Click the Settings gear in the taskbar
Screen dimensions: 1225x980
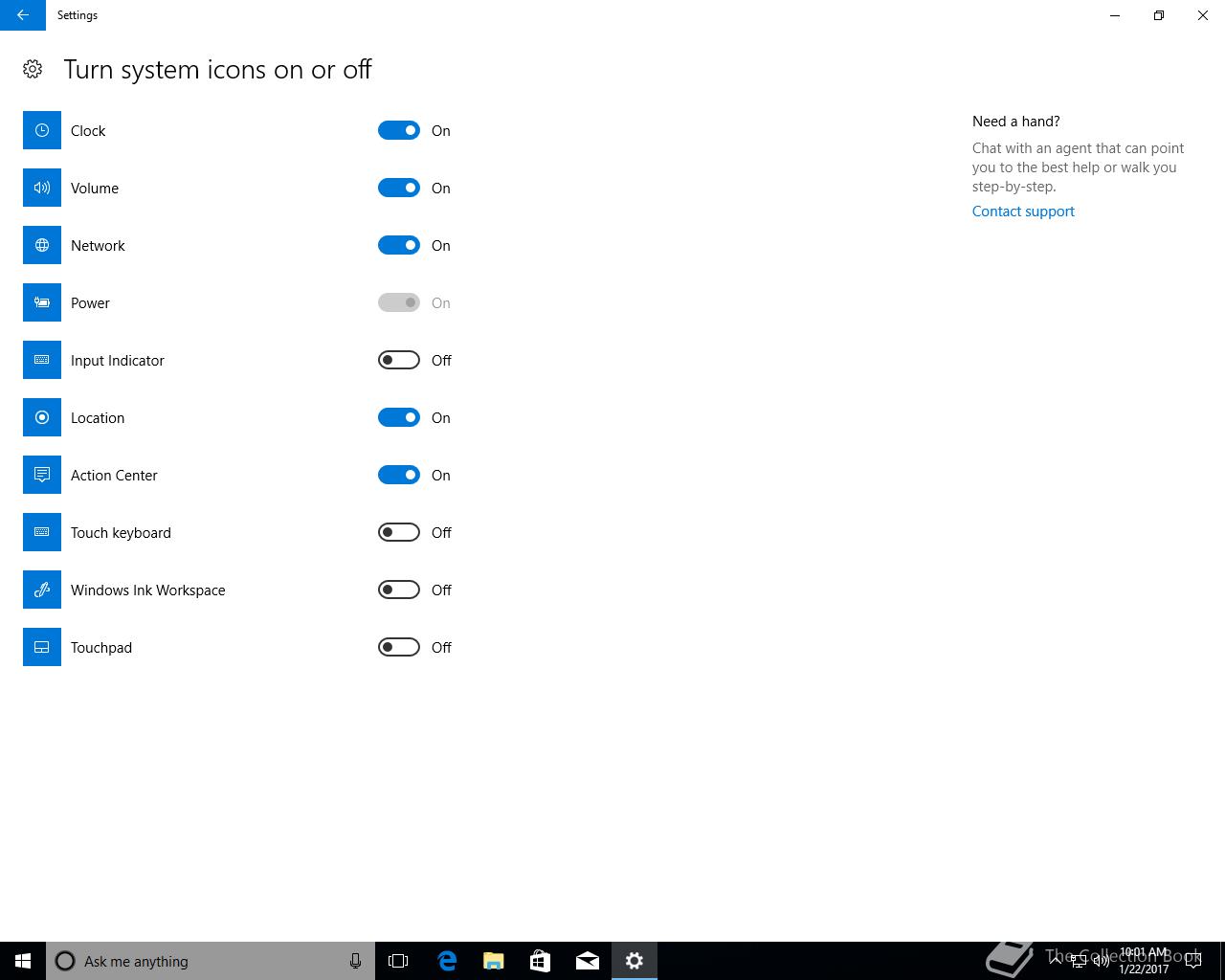pos(635,961)
